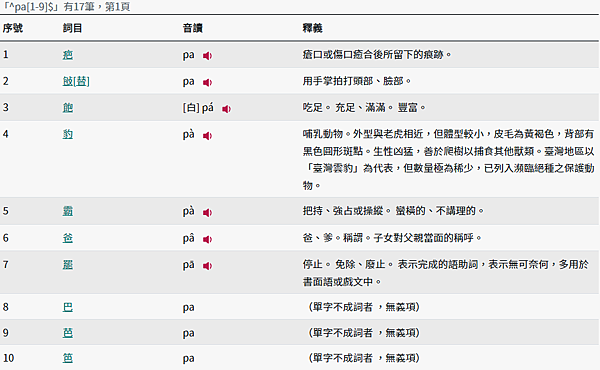Click '(單字不成詞者，無義項)' in row 10
Screen dimensions: 600x370
coord(364,358)
